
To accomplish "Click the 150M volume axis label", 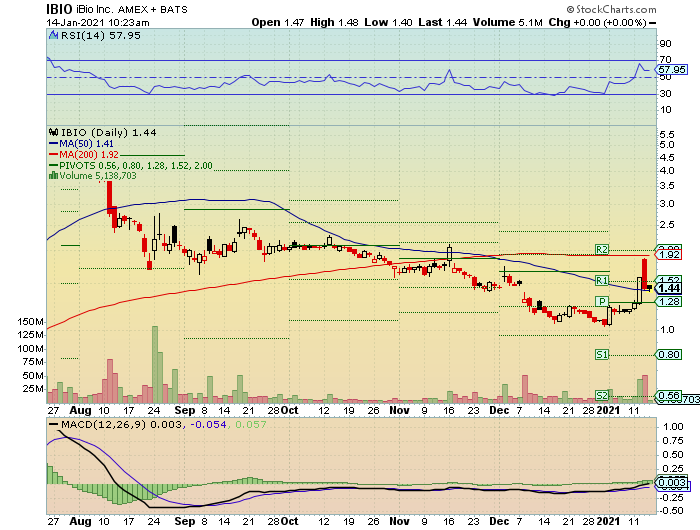I will point(30,322).
